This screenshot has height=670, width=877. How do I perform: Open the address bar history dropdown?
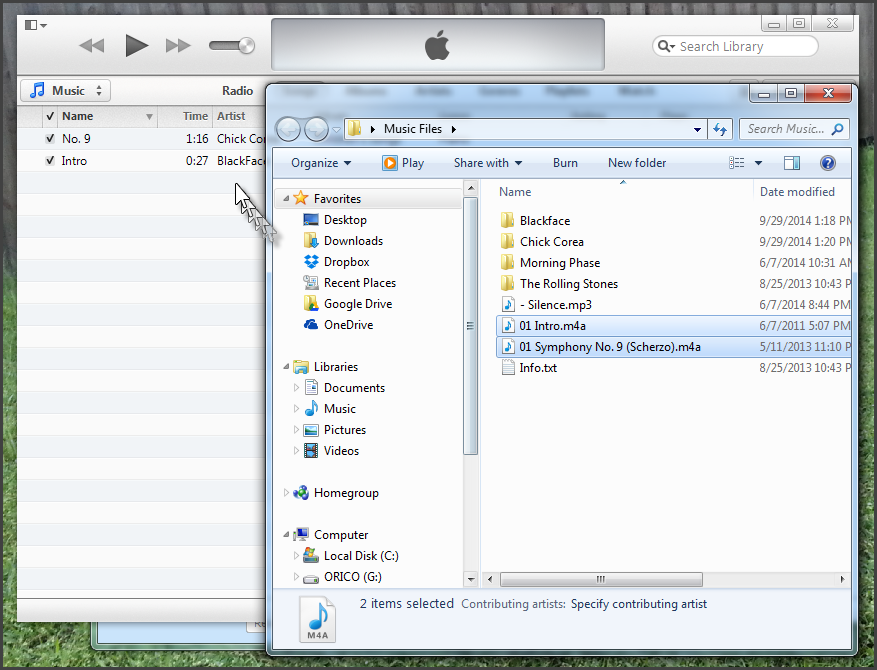(x=697, y=129)
